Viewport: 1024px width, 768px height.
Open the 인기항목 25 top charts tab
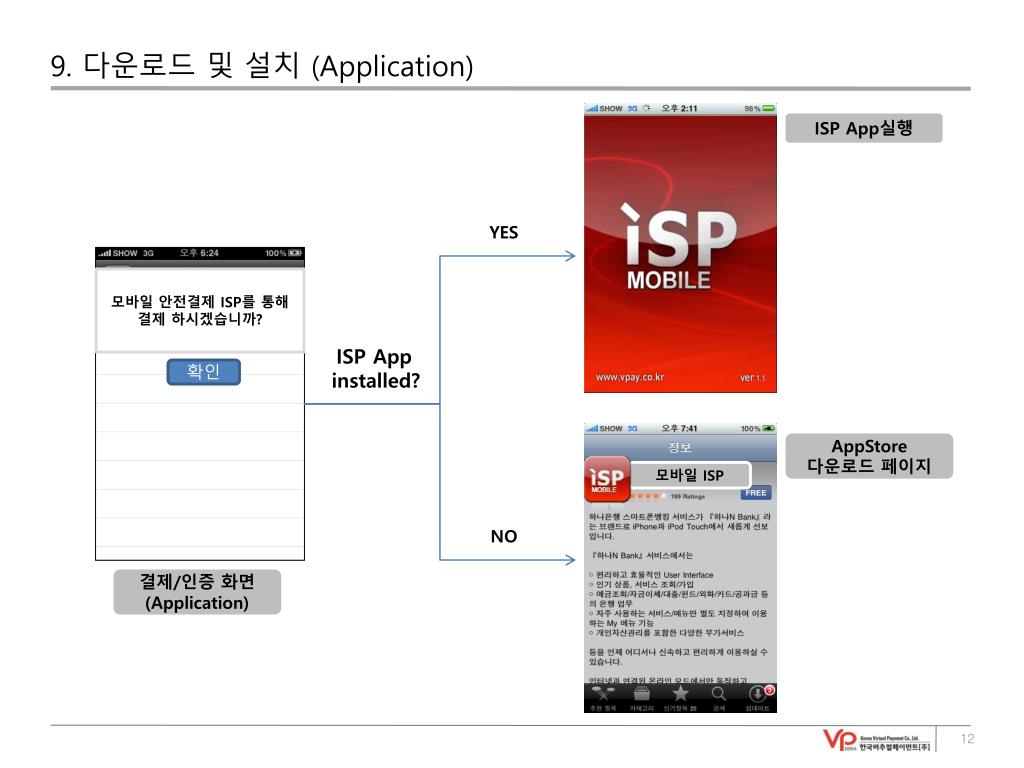[680, 698]
